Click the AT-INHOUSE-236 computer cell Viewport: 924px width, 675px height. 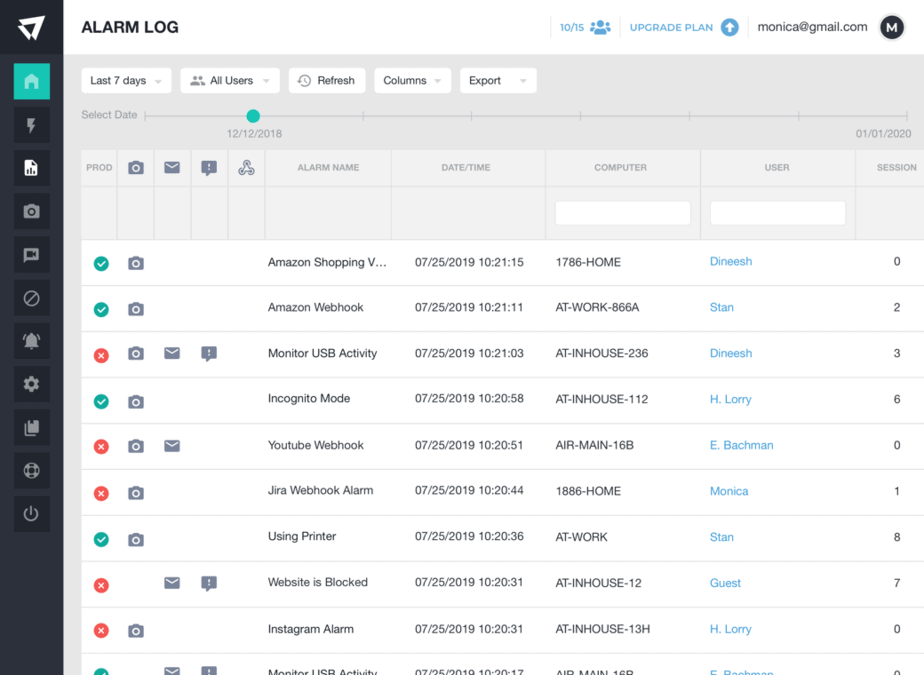602,353
